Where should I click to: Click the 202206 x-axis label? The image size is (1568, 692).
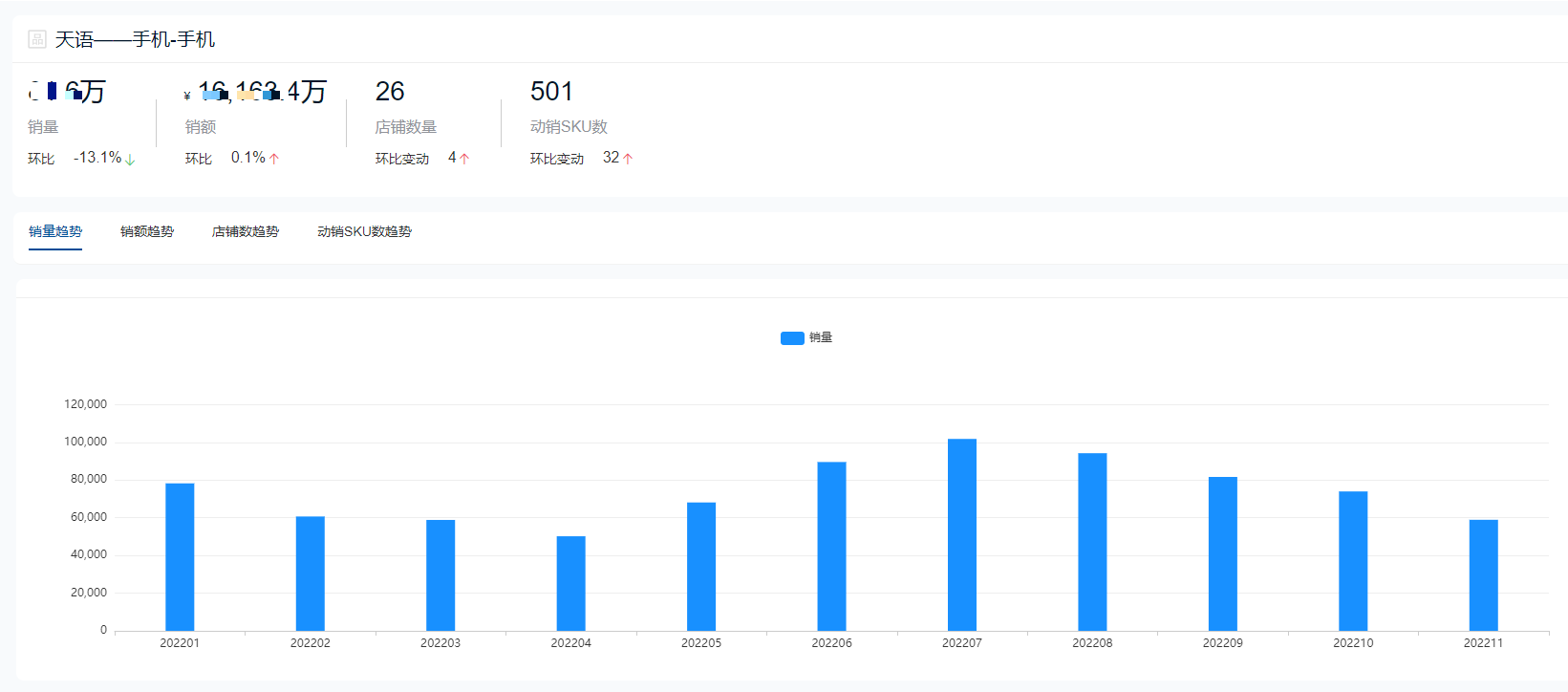point(831,643)
